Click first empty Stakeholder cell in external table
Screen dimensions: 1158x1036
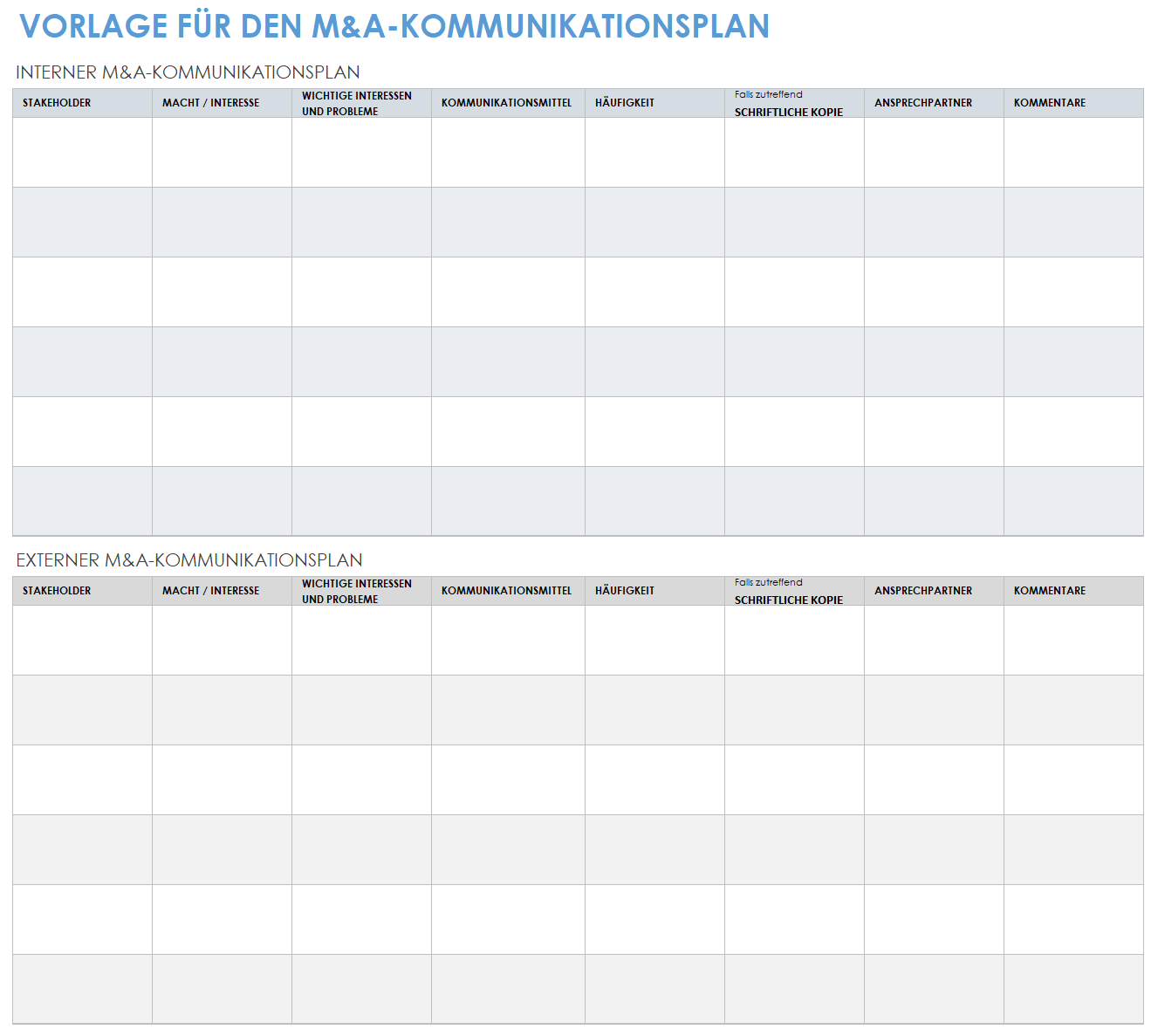pos(83,641)
